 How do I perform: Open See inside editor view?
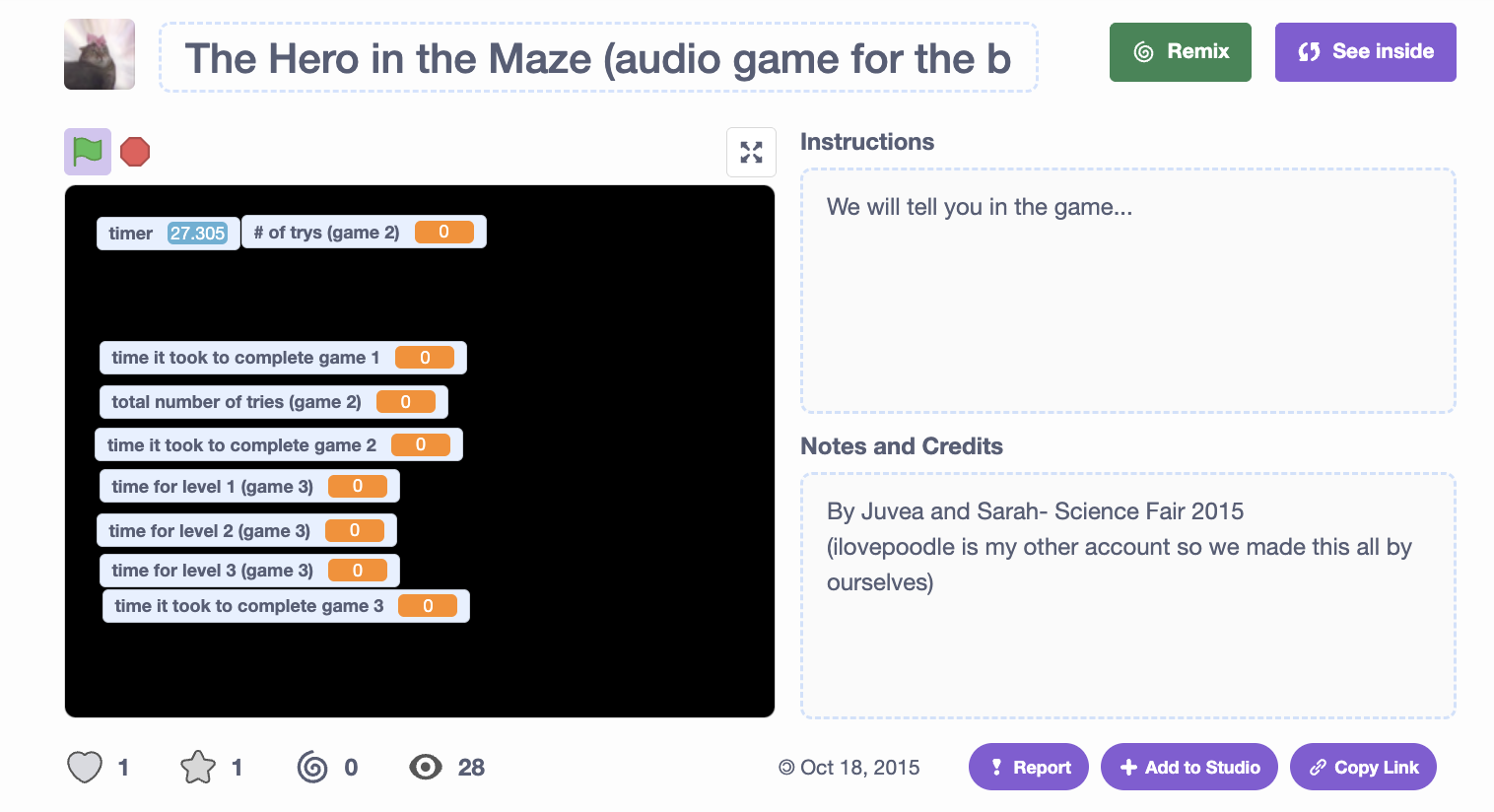(1366, 52)
